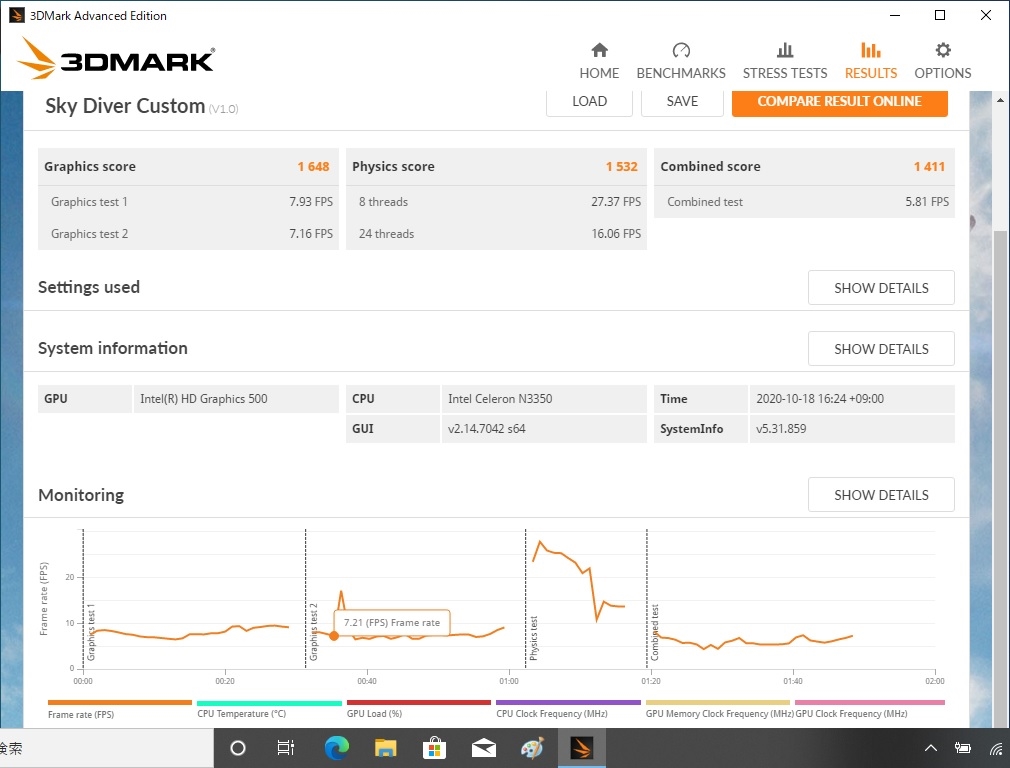Click the vertical scrollbar thumb

(x=1000, y=477)
